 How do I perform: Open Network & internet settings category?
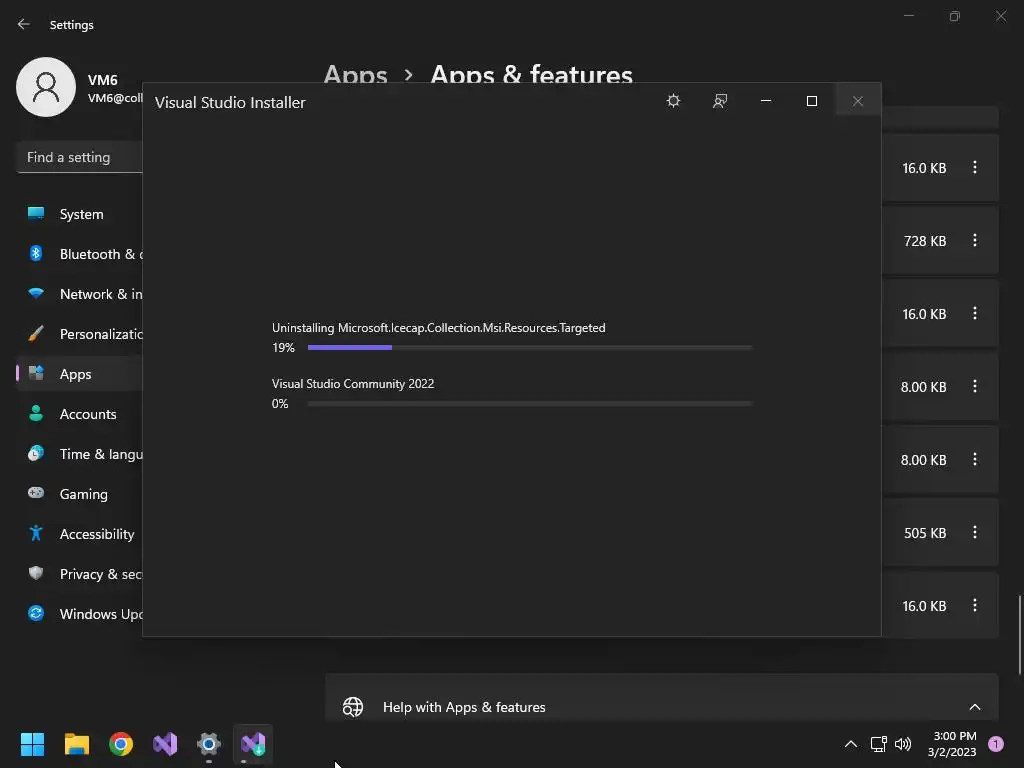pos(78,294)
